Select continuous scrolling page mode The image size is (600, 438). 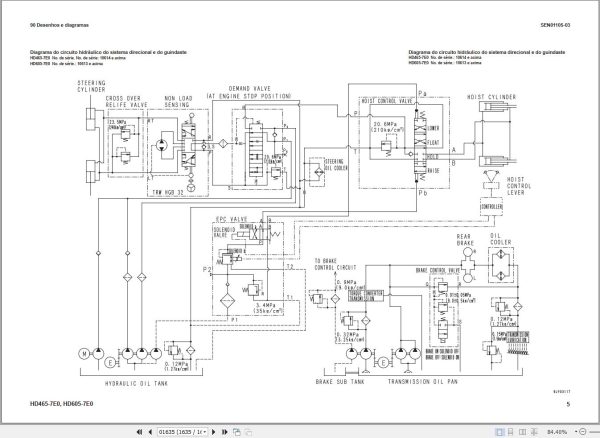point(510,432)
